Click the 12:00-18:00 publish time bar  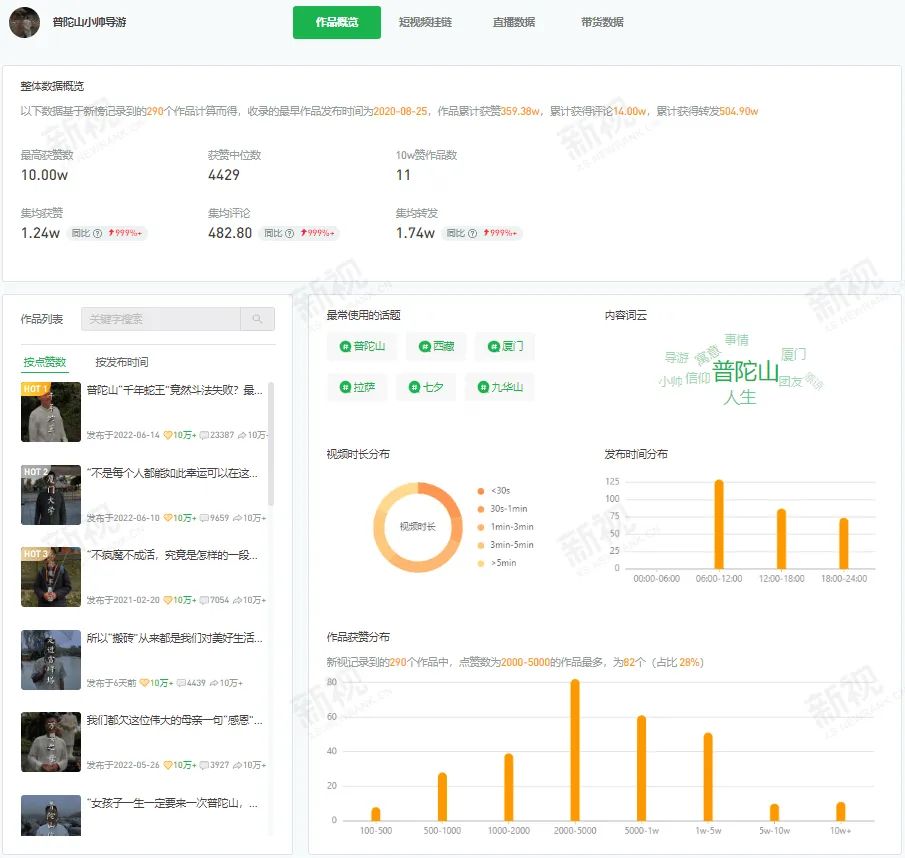(781, 539)
